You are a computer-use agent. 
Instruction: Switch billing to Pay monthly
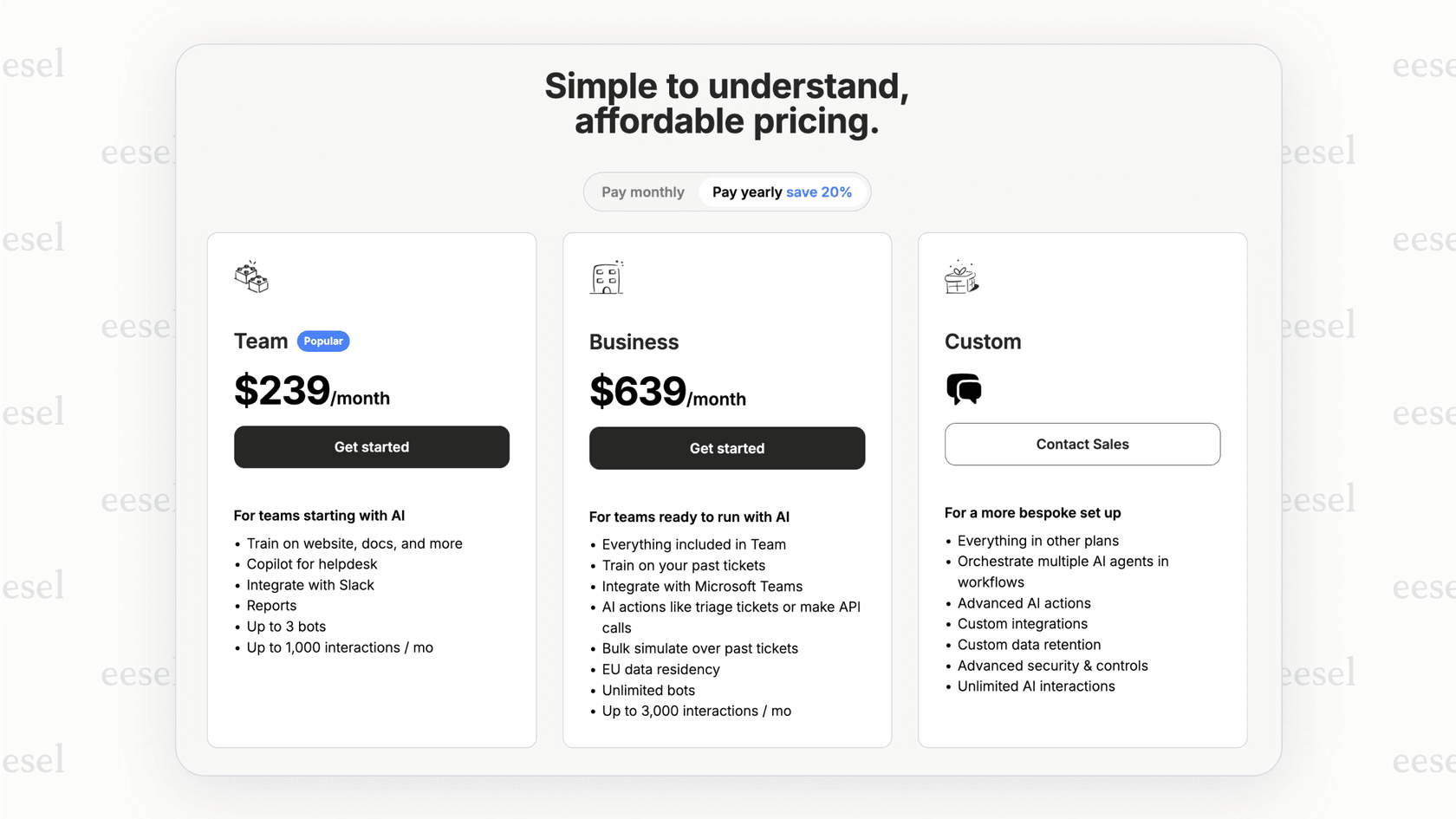(x=643, y=192)
